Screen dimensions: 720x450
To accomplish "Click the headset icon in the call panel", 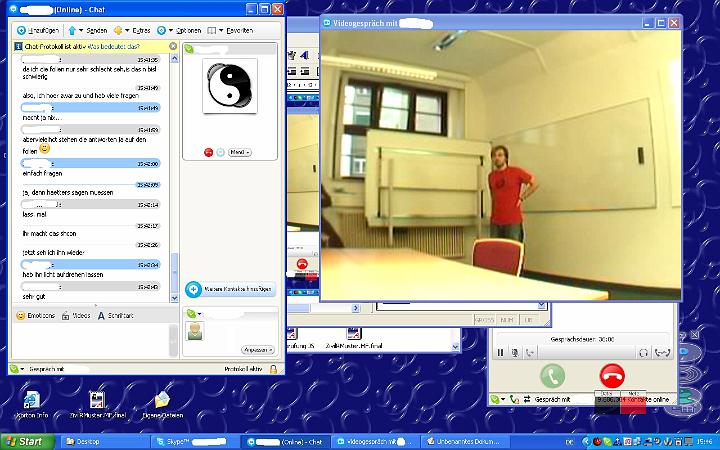I will 643,353.
